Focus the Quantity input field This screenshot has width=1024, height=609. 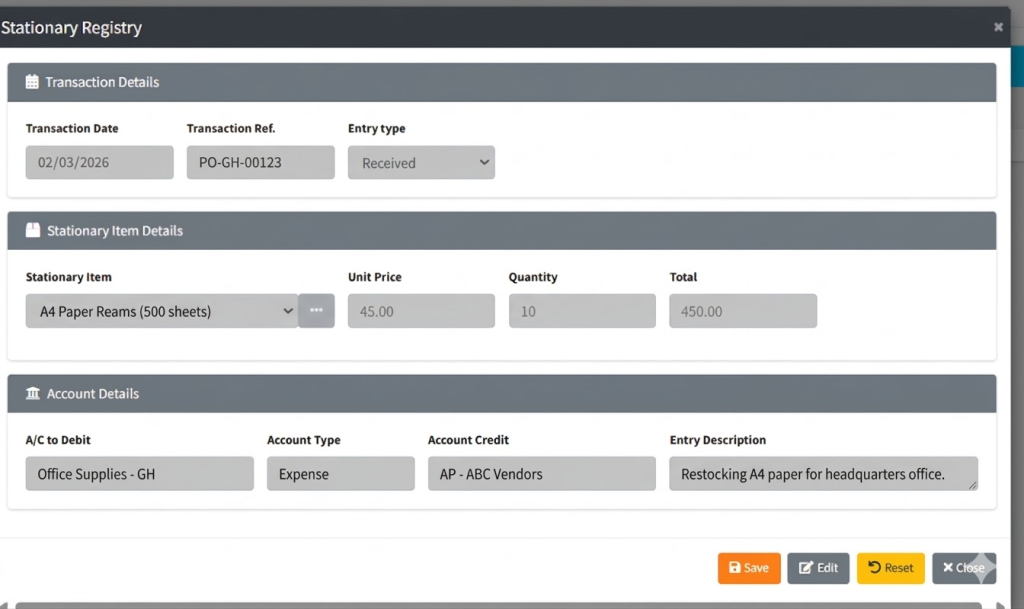tap(582, 311)
